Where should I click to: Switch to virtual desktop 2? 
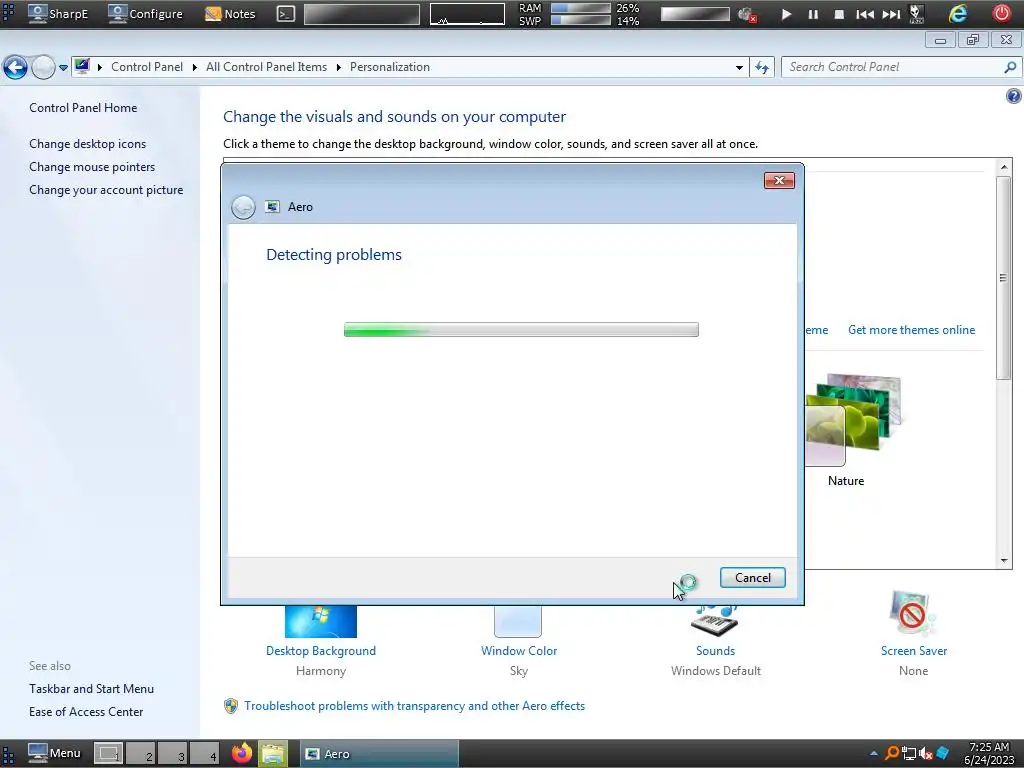pos(140,754)
